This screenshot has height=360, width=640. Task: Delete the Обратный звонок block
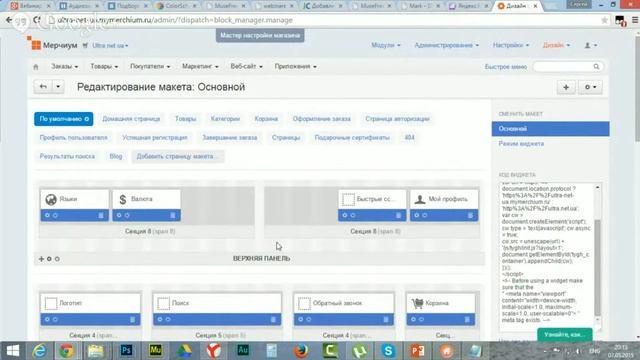click(386, 319)
